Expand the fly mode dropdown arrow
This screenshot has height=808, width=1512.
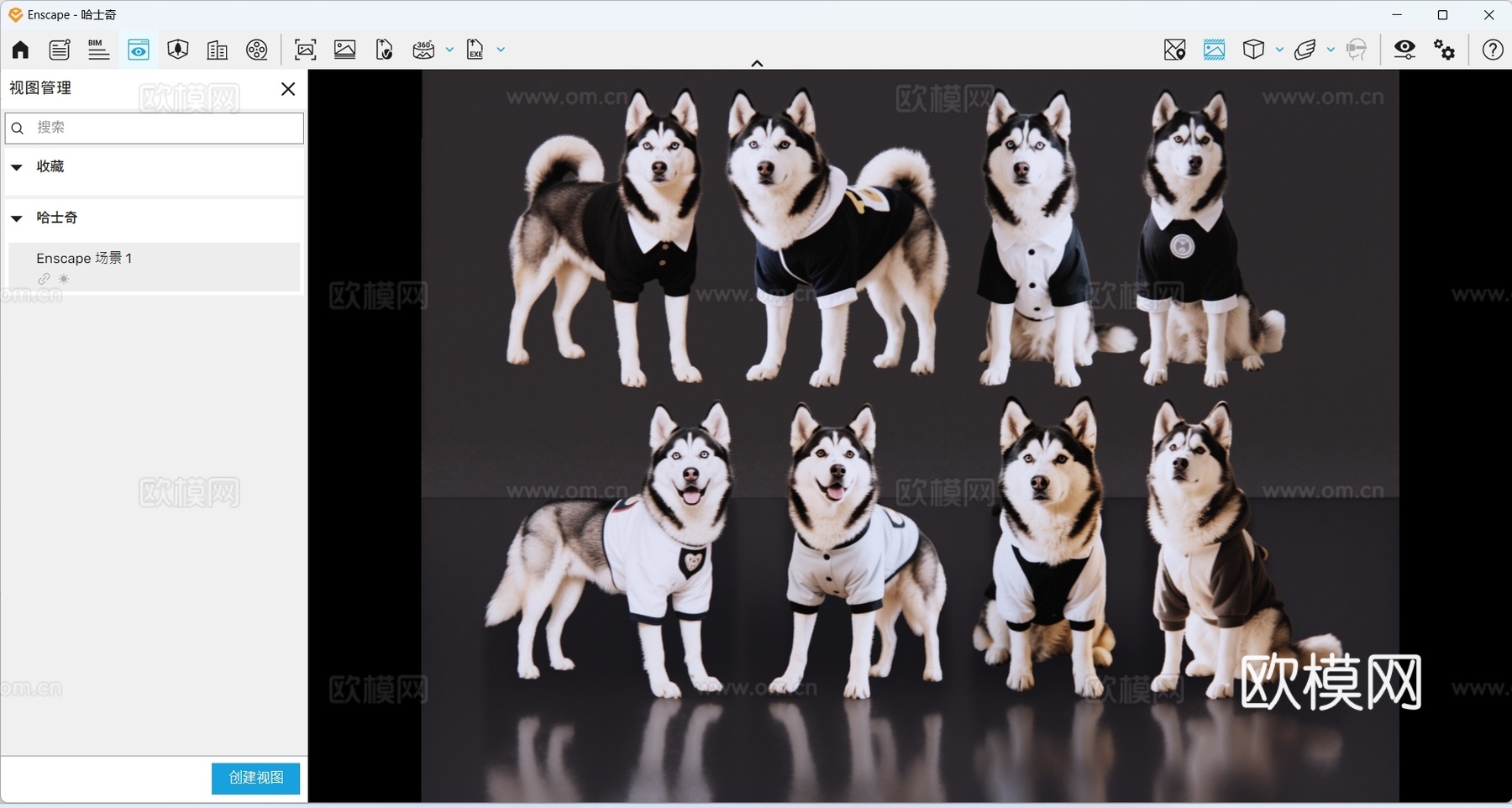point(1331,50)
